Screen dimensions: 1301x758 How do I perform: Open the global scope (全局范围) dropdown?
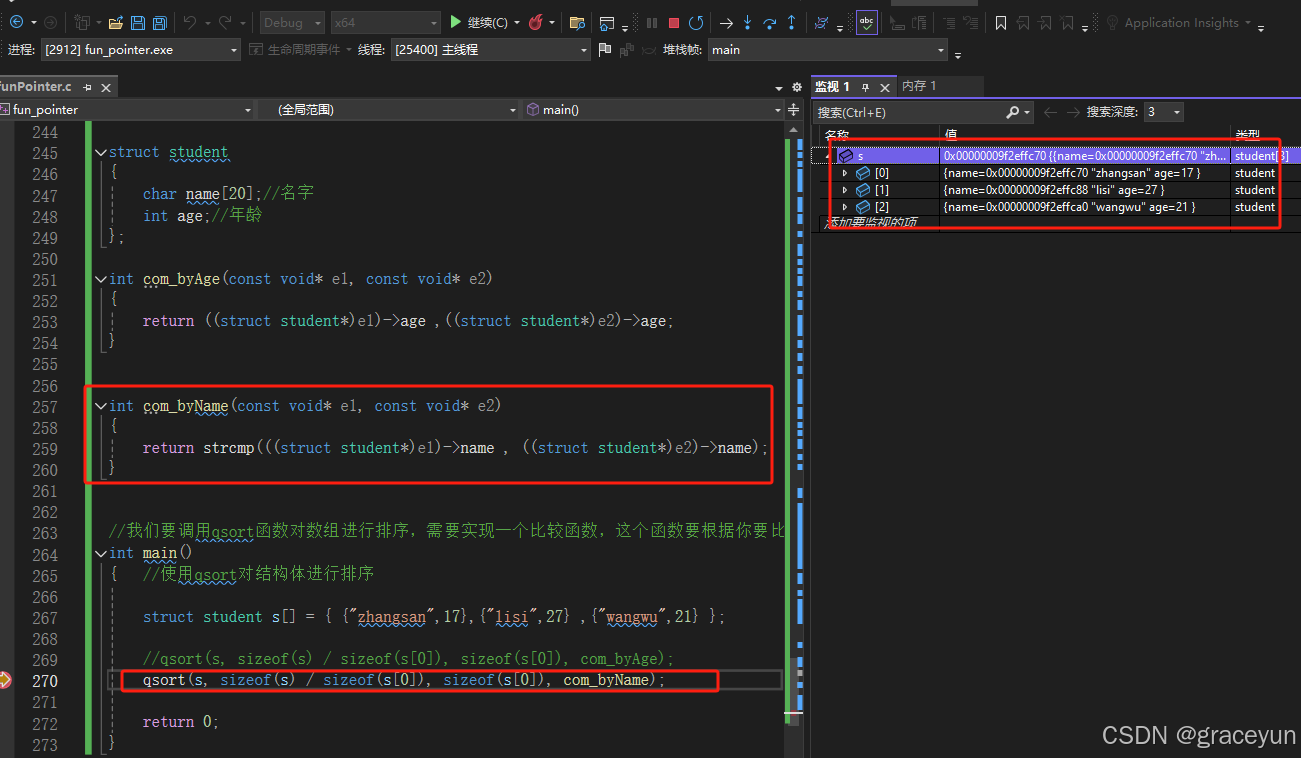click(389, 110)
